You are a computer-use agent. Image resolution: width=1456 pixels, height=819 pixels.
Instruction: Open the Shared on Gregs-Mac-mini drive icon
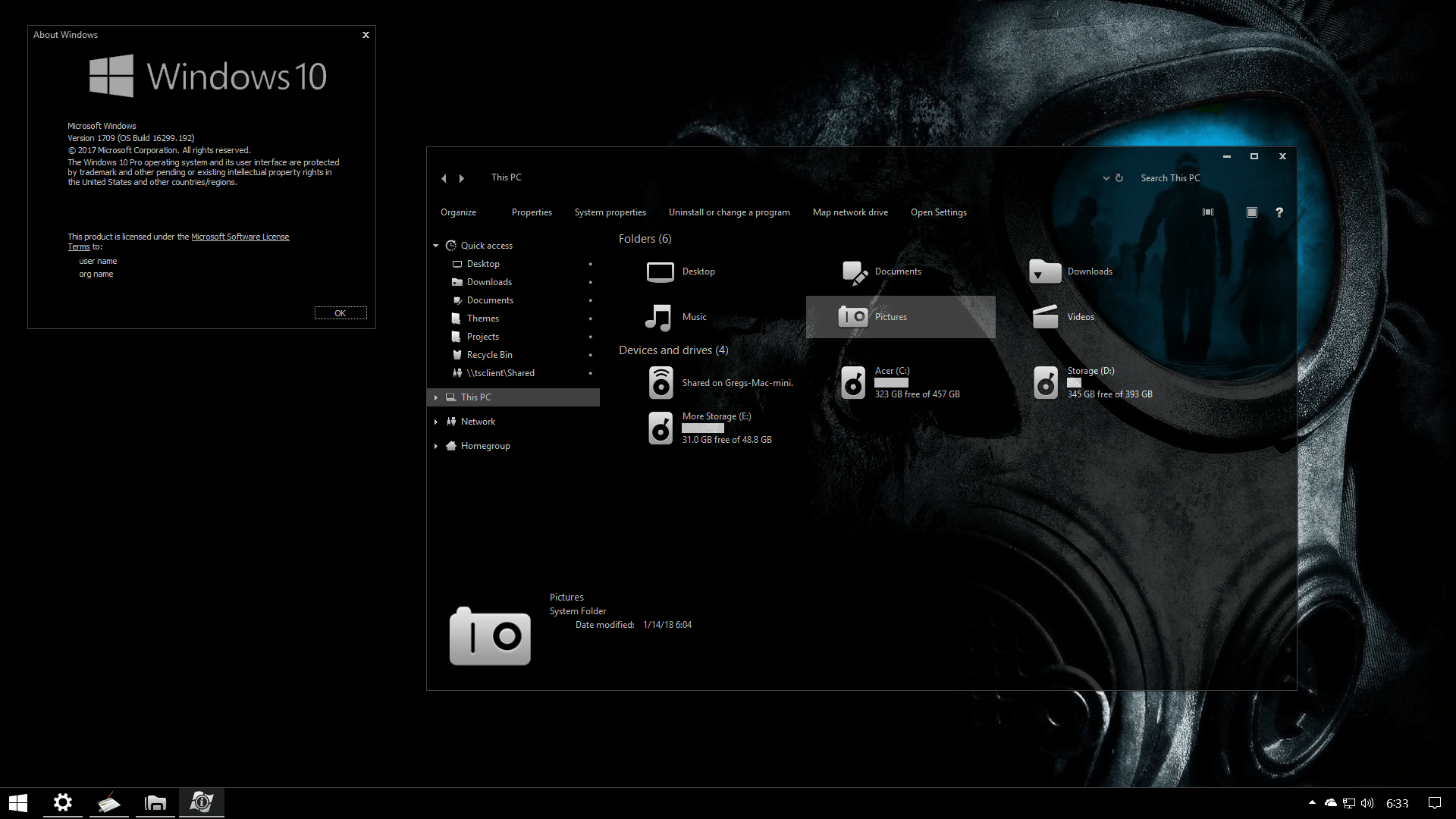pos(661,383)
